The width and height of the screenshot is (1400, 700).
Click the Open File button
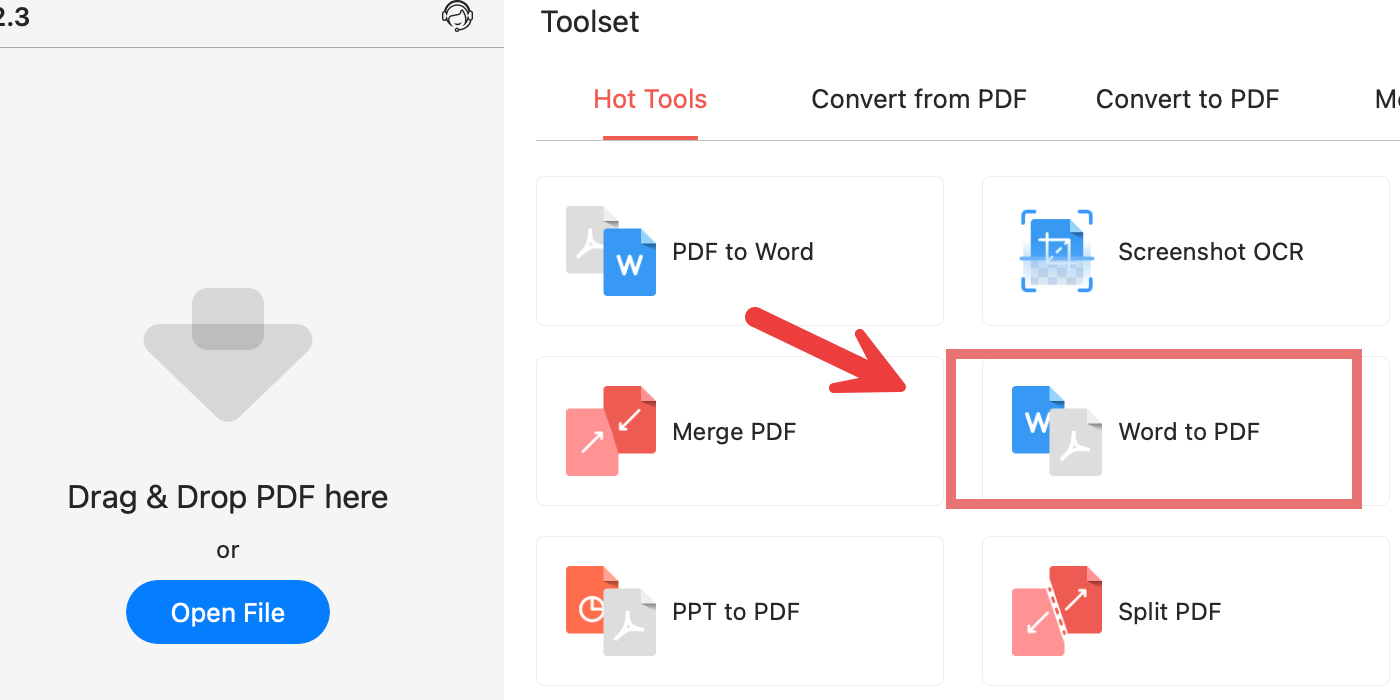(x=227, y=612)
